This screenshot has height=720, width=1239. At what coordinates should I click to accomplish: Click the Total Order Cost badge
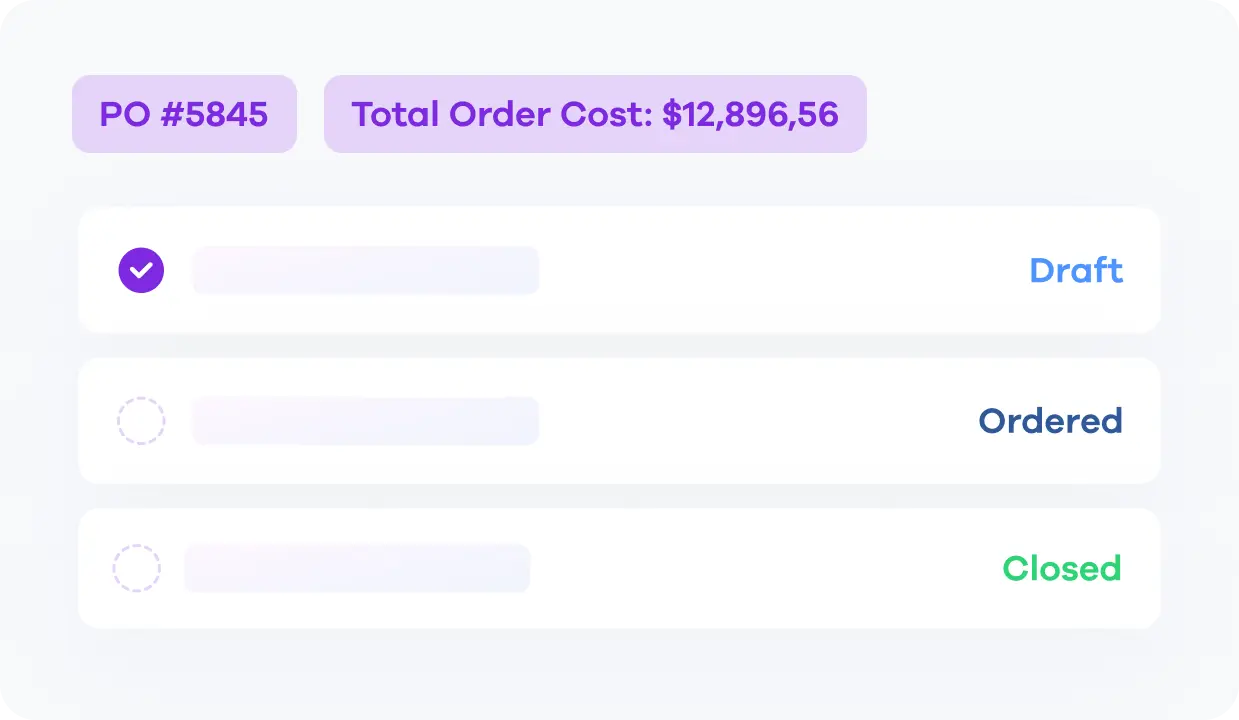tap(595, 114)
